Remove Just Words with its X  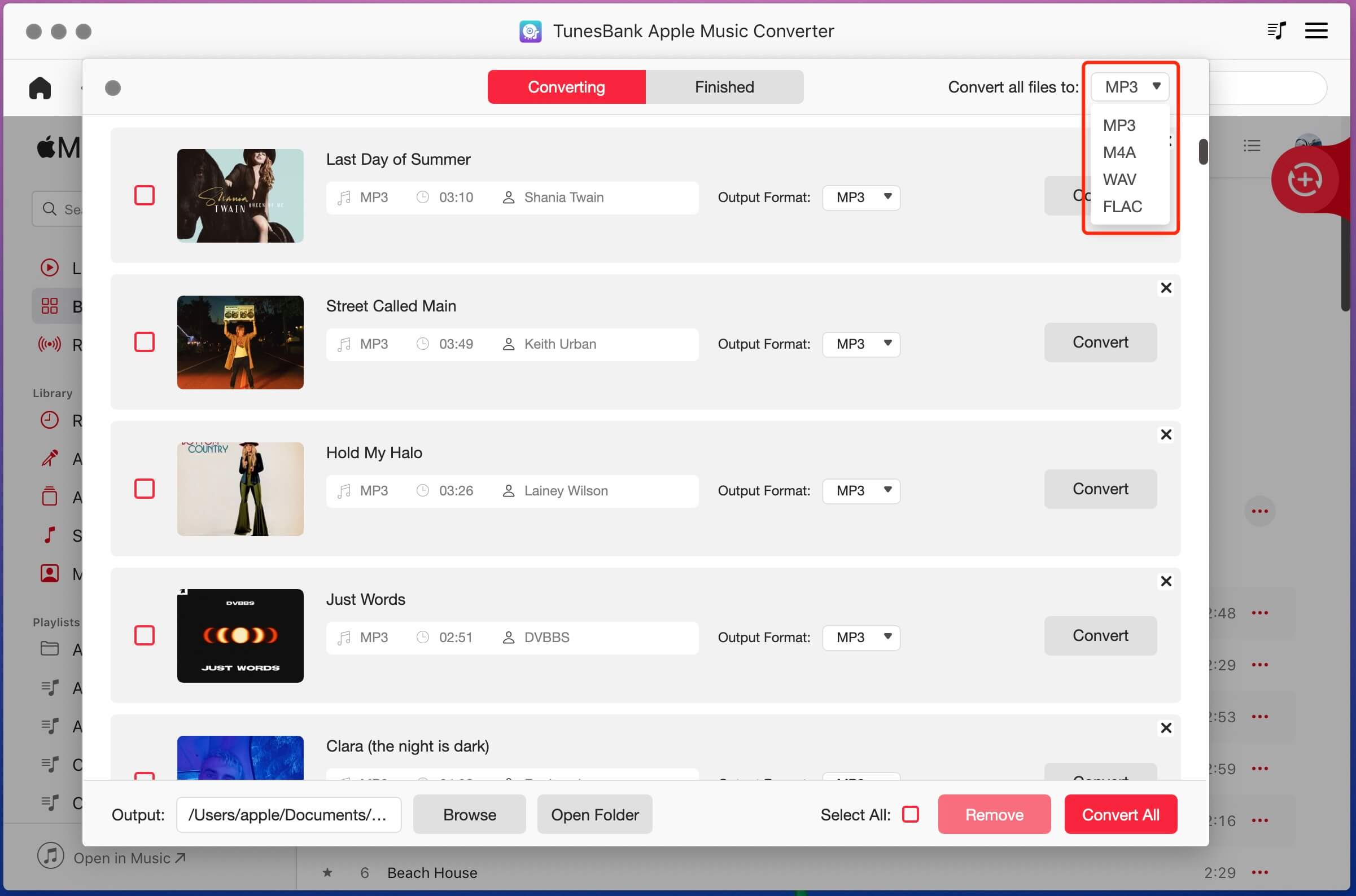pos(1166,581)
